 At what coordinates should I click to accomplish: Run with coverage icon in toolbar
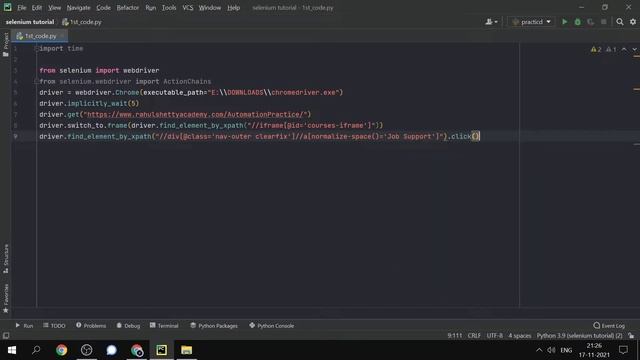pos(591,22)
